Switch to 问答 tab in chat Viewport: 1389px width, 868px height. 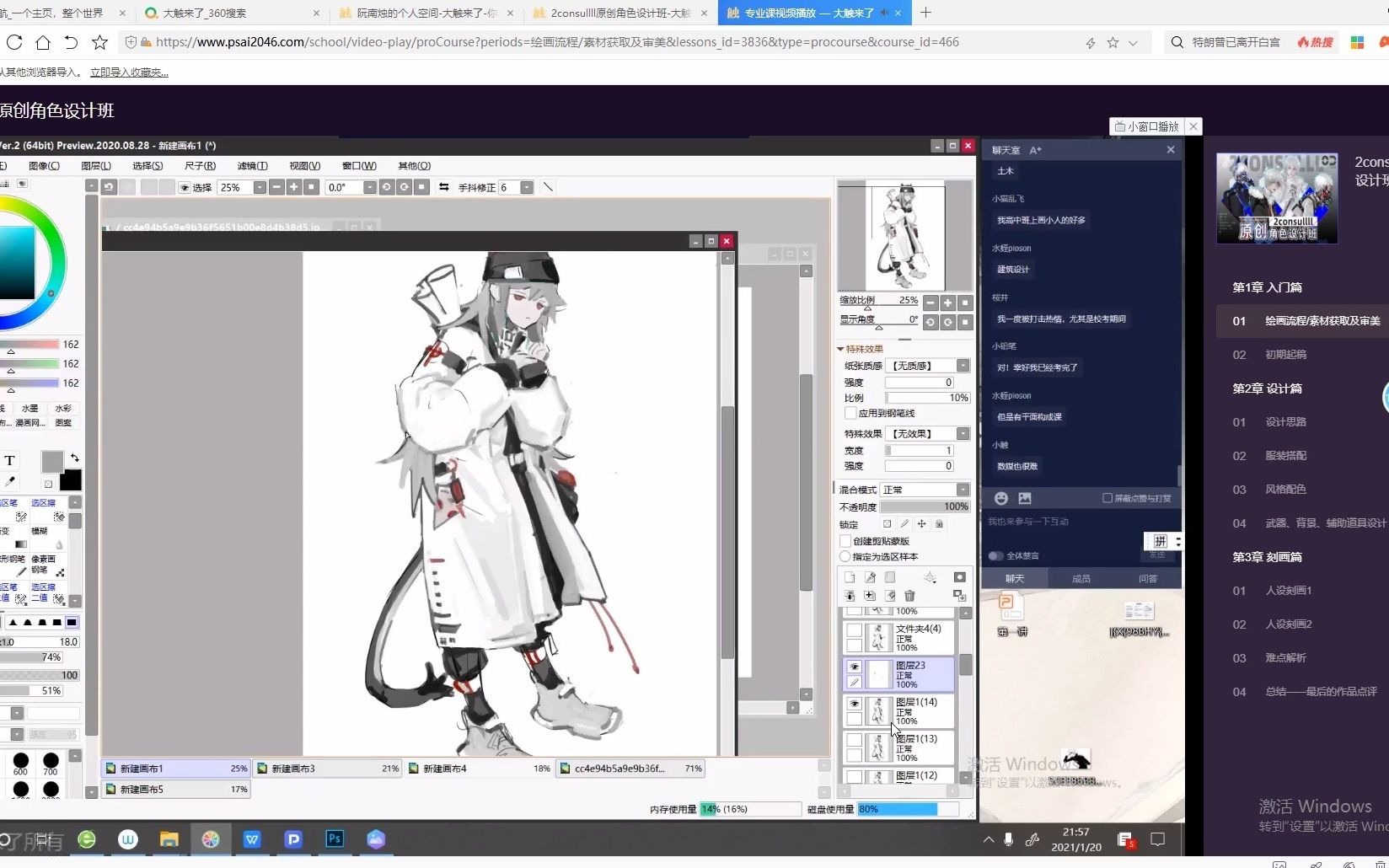[1148, 578]
